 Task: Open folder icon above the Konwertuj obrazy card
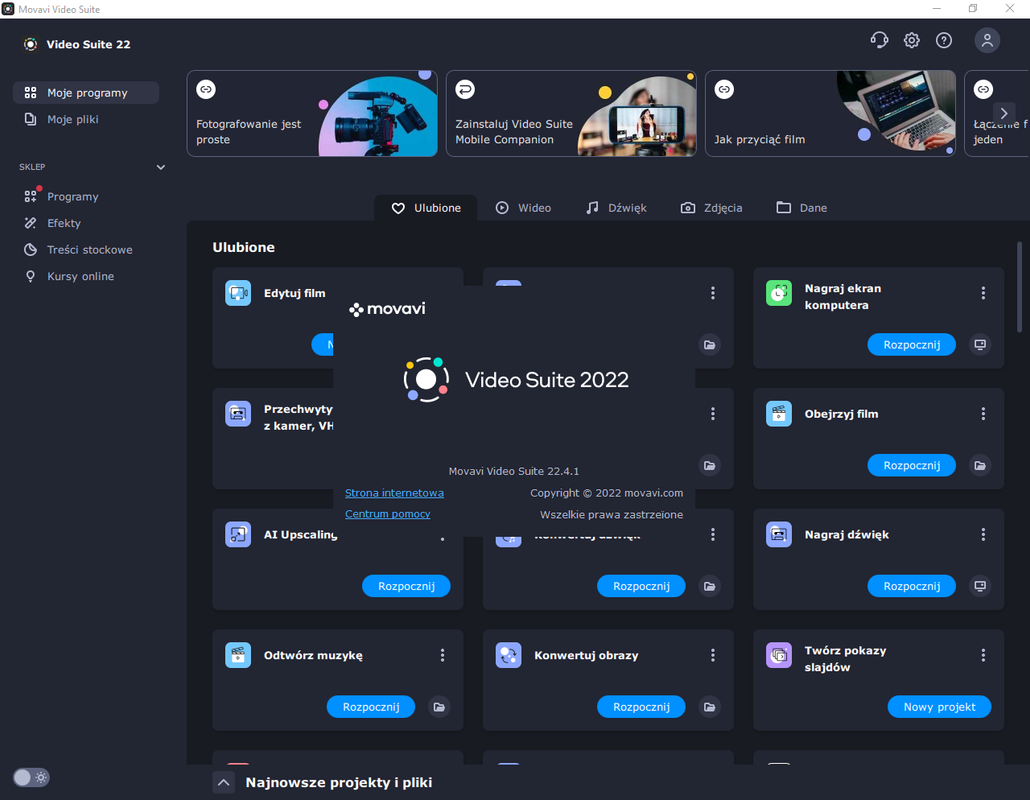(709, 586)
